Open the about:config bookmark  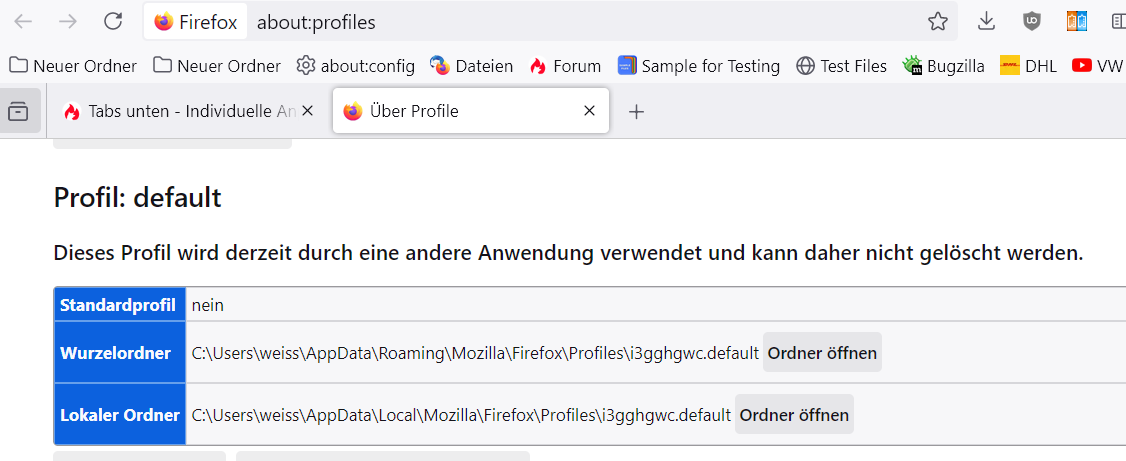point(355,66)
